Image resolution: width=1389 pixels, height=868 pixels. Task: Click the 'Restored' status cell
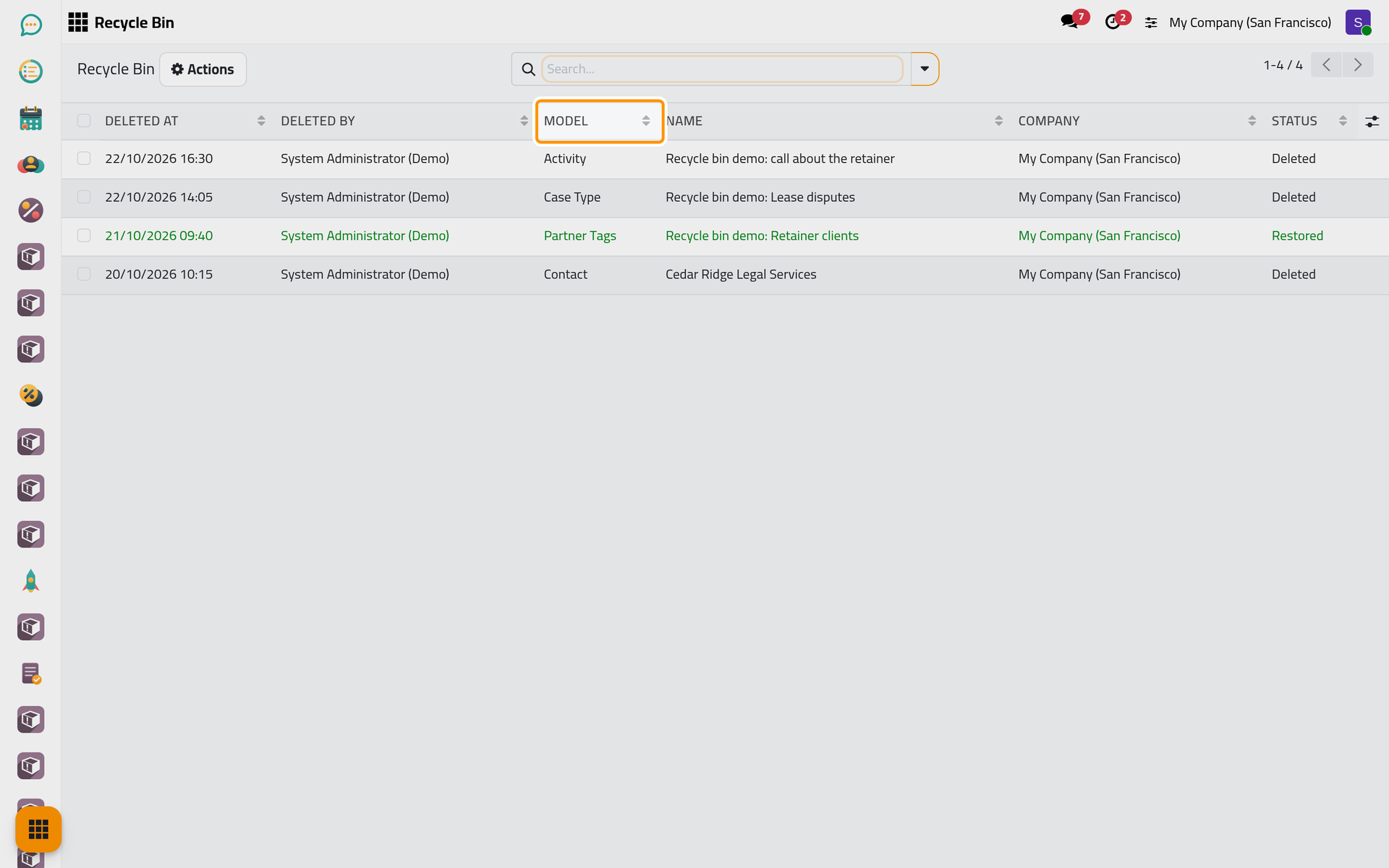pyautogui.click(x=1297, y=236)
